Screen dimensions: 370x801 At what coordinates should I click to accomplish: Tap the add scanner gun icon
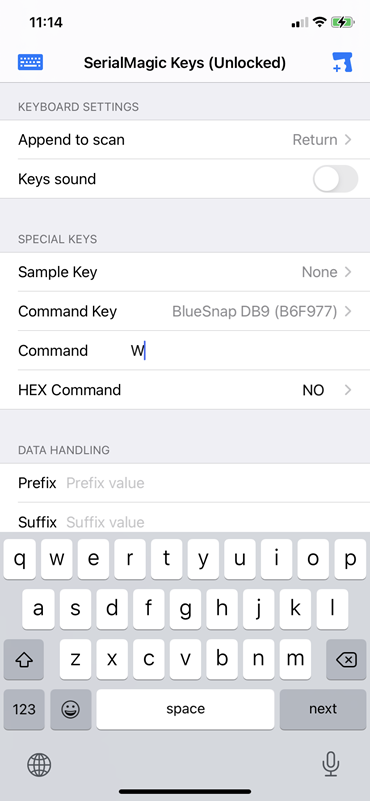[342, 62]
